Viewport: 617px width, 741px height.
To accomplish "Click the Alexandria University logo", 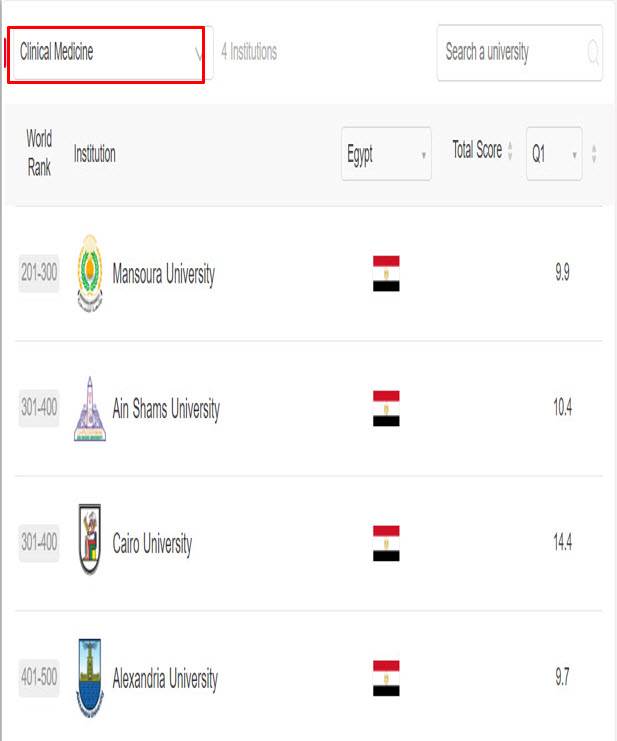I will [89, 678].
